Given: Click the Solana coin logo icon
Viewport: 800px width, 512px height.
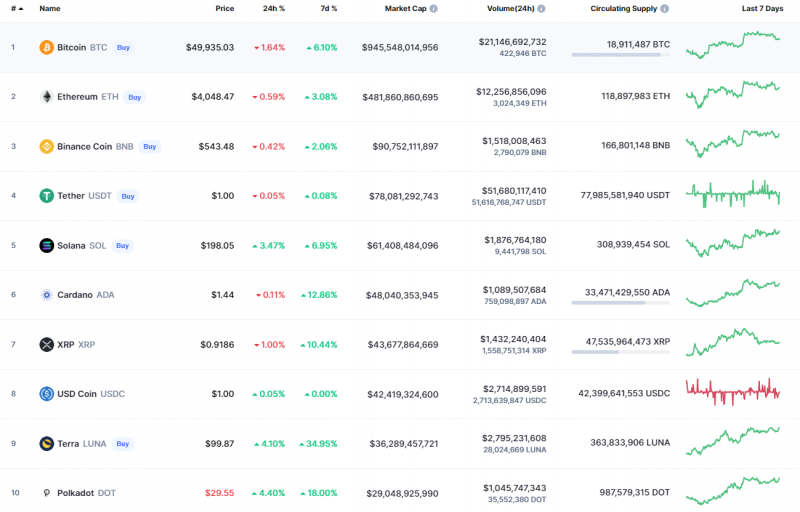Looking at the screenshot, I should (46, 245).
